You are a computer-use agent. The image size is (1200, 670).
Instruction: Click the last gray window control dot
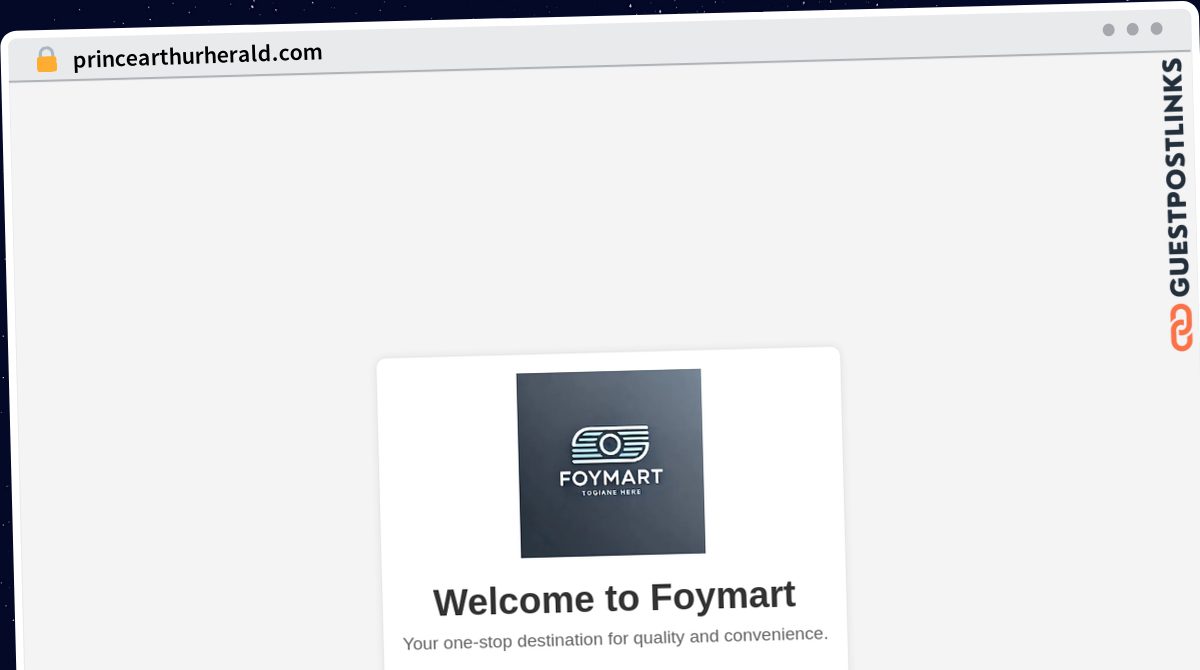[x=1157, y=28]
